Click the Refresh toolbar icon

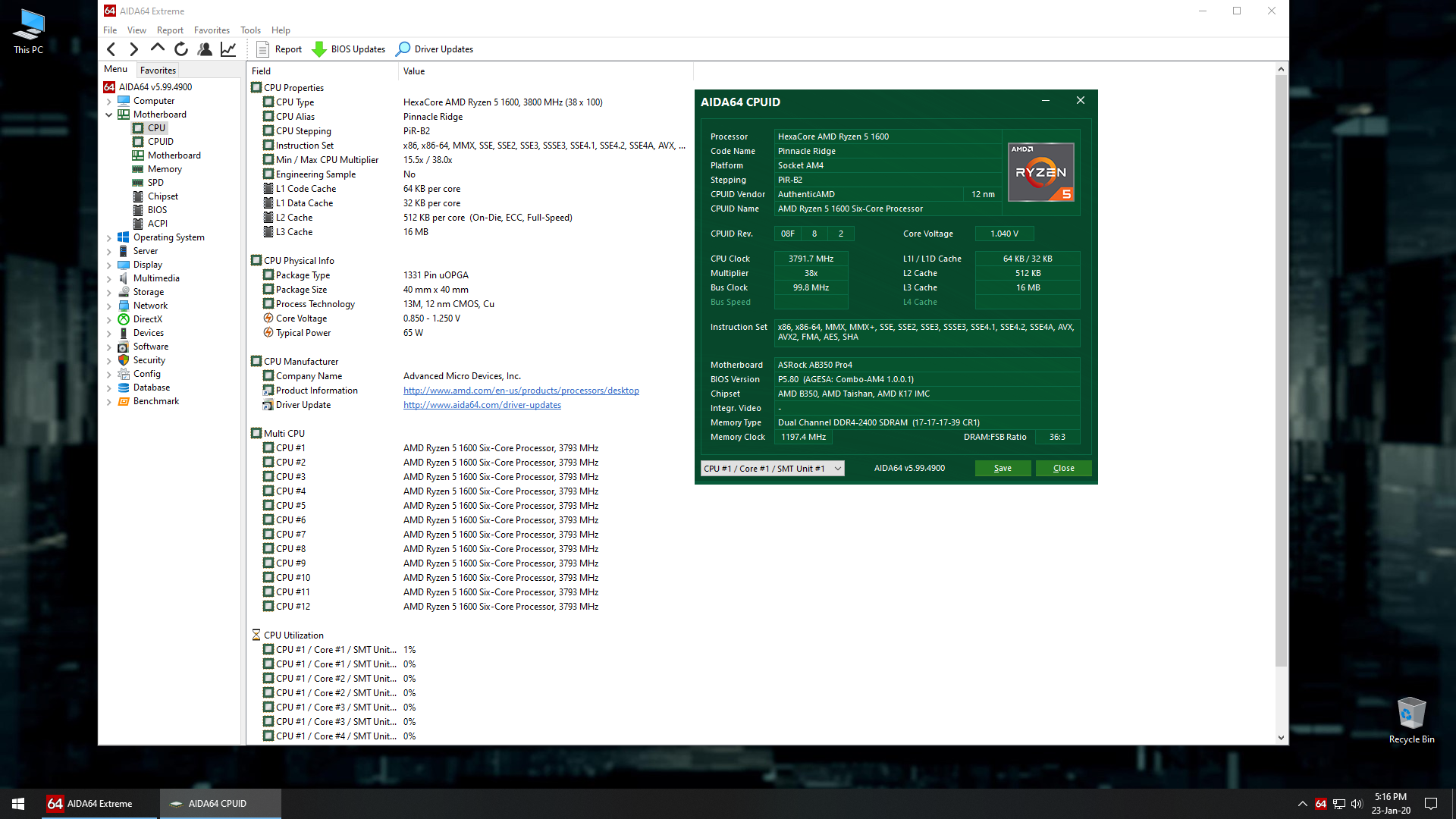[181, 49]
